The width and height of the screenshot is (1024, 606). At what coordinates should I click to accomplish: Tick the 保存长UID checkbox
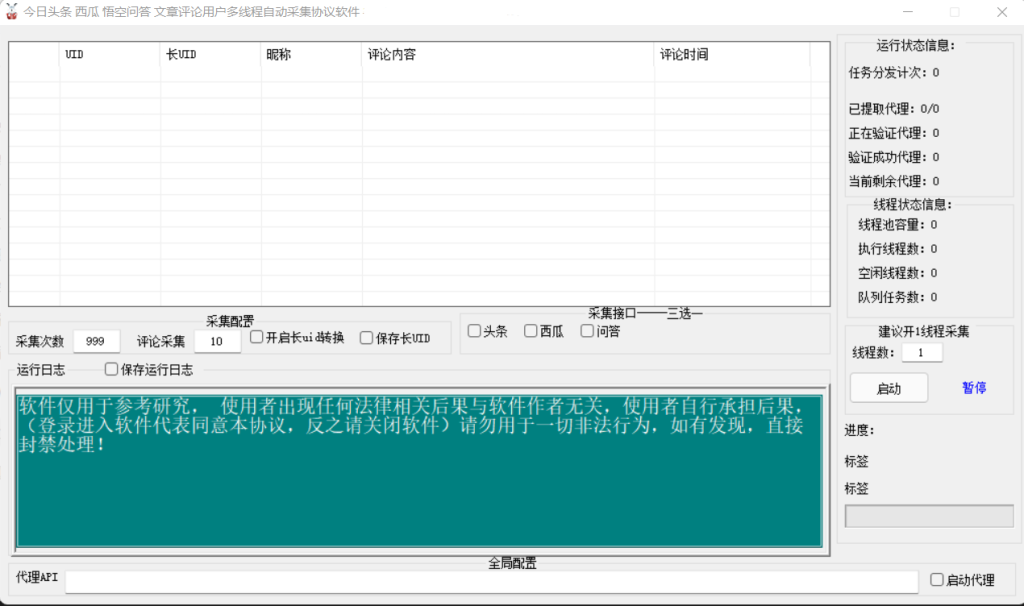[x=367, y=338]
